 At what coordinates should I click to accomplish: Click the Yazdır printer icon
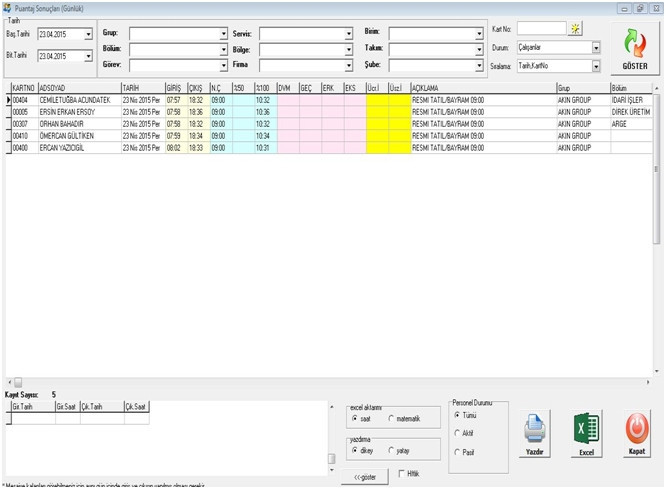(x=535, y=429)
